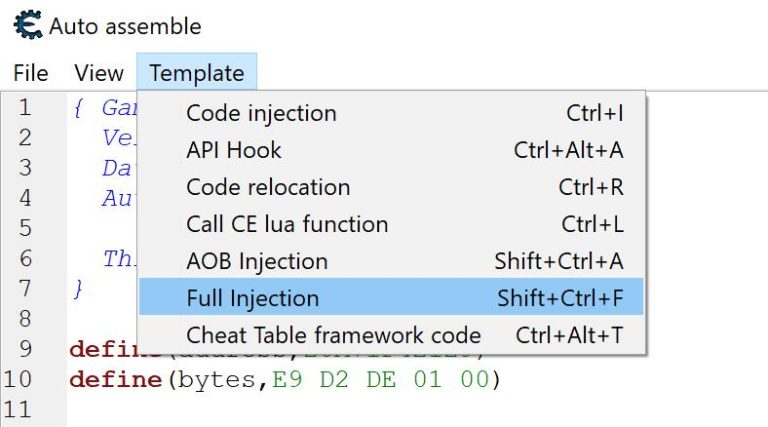
Task: Click line number 1 in the gutter
Action: click(24, 107)
